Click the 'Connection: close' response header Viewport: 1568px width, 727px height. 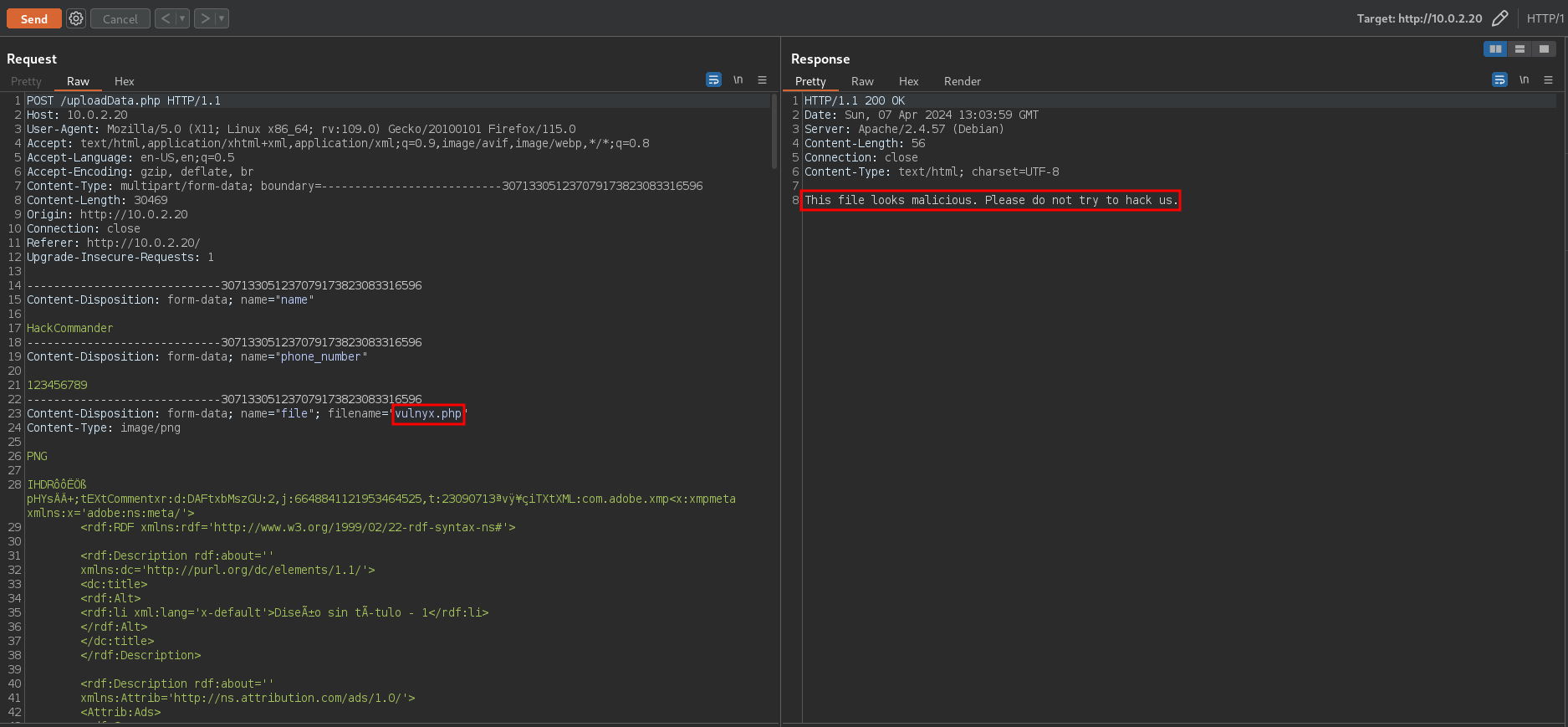click(x=861, y=157)
